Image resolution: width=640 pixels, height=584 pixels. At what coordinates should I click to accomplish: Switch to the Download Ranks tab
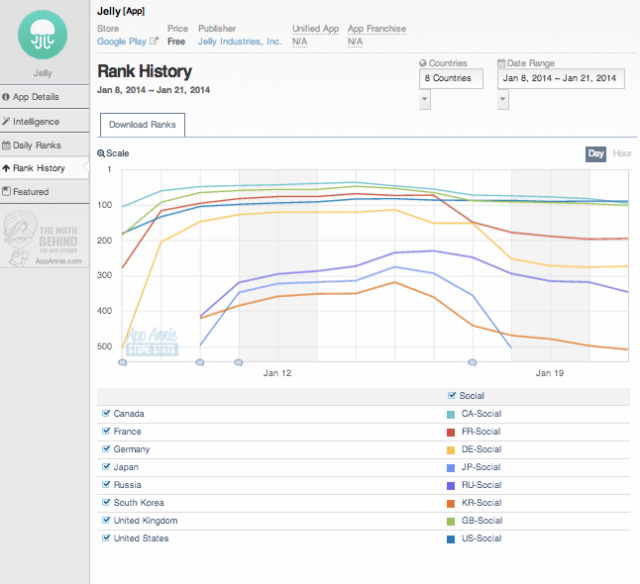142,125
